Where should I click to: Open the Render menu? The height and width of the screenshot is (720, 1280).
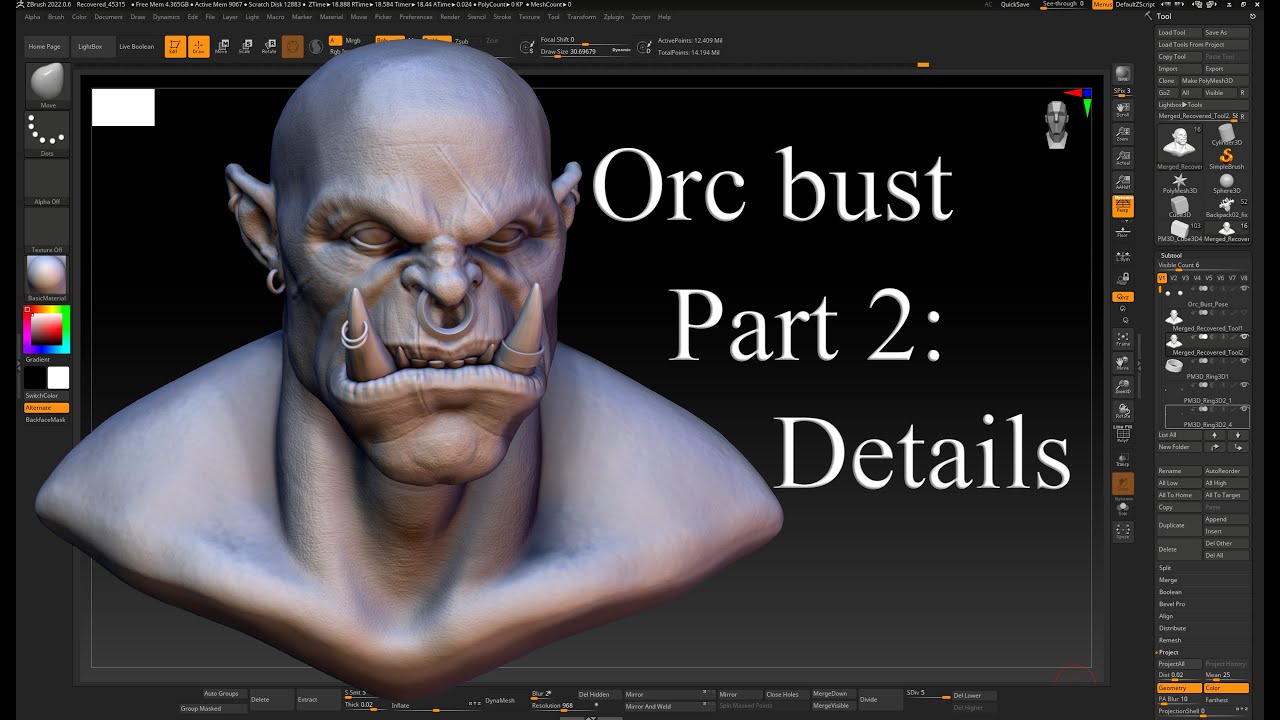coord(450,17)
